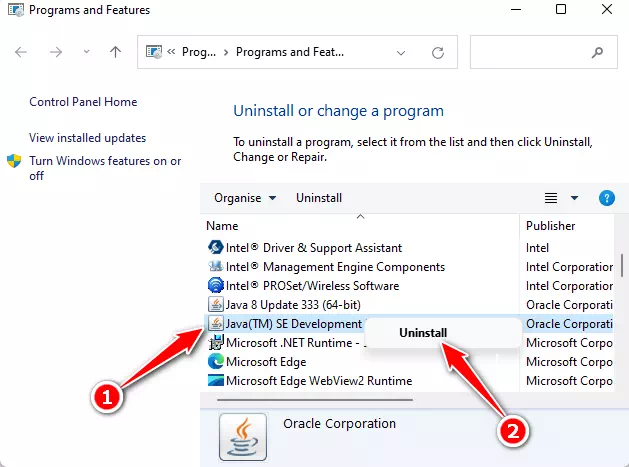The height and width of the screenshot is (467, 629).
Task: Select the 'Prog...' breadcrumb segment
Action: click(199, 52)
